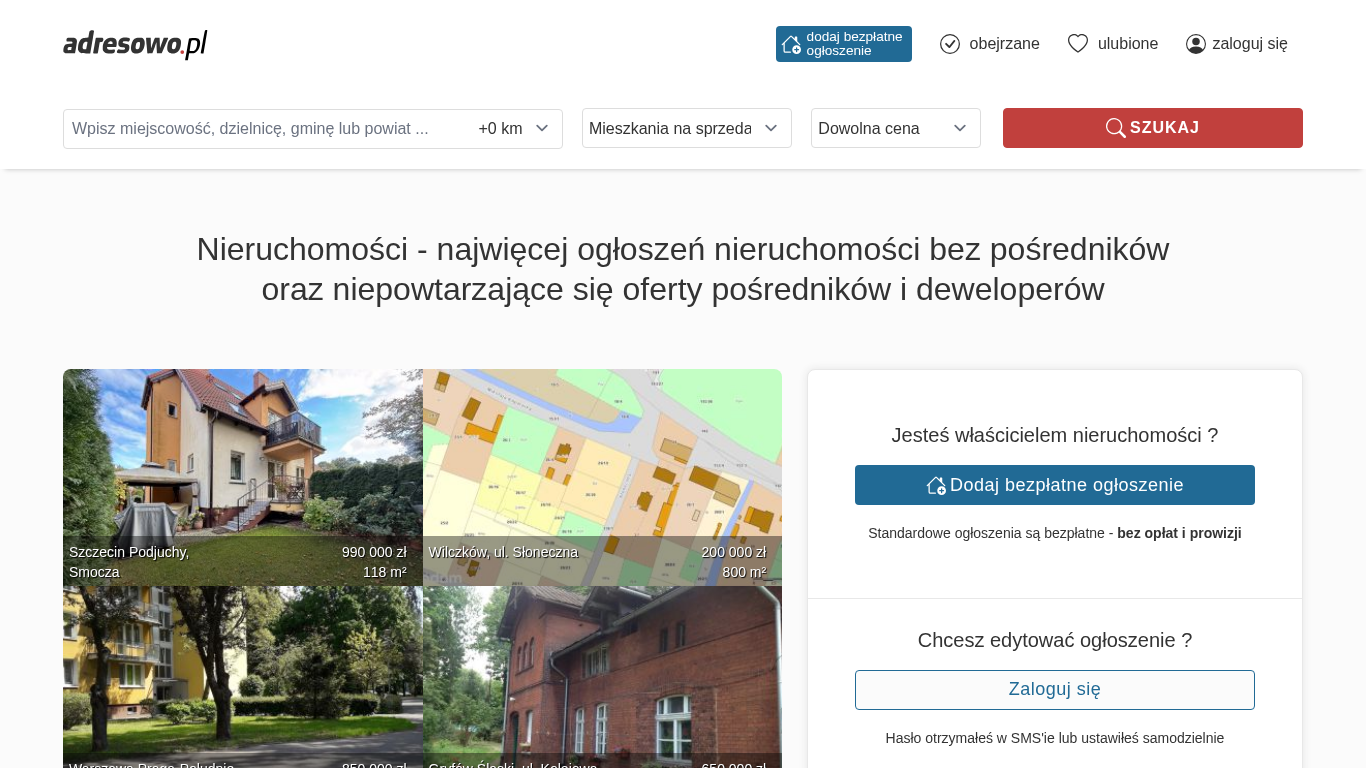1366x768 pixels.
Task: Click house icon in Dodaj bezpłatne ogłoszenie button
Action: coord(936,485)
